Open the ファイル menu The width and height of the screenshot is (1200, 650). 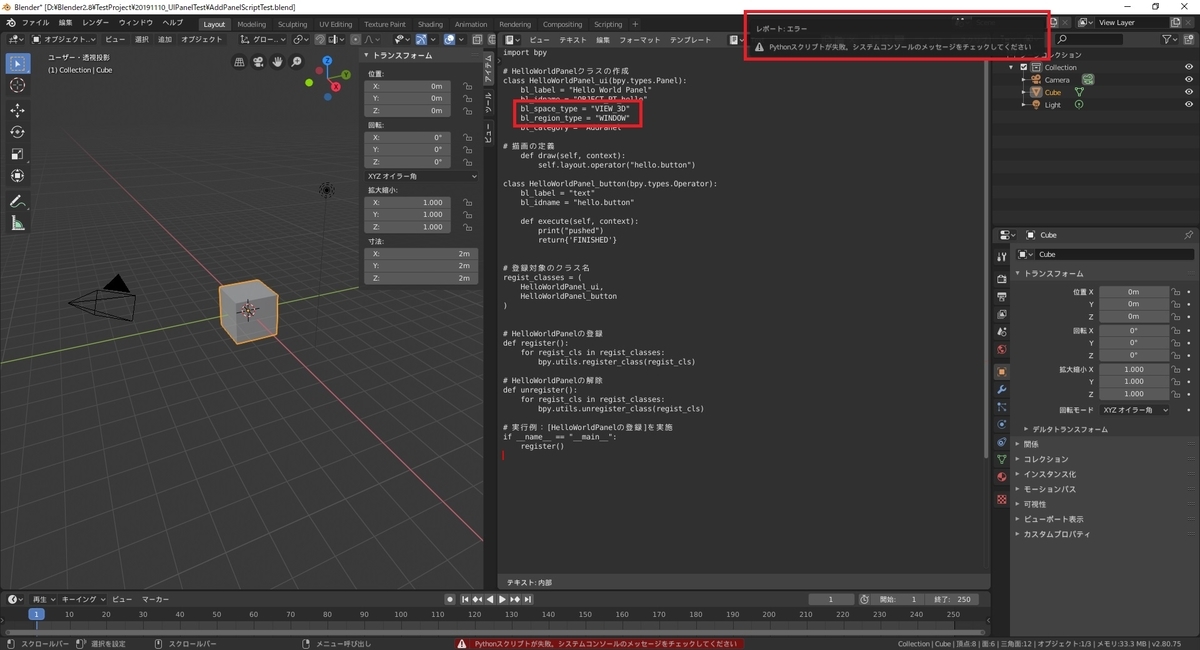[x=35, y=23]
